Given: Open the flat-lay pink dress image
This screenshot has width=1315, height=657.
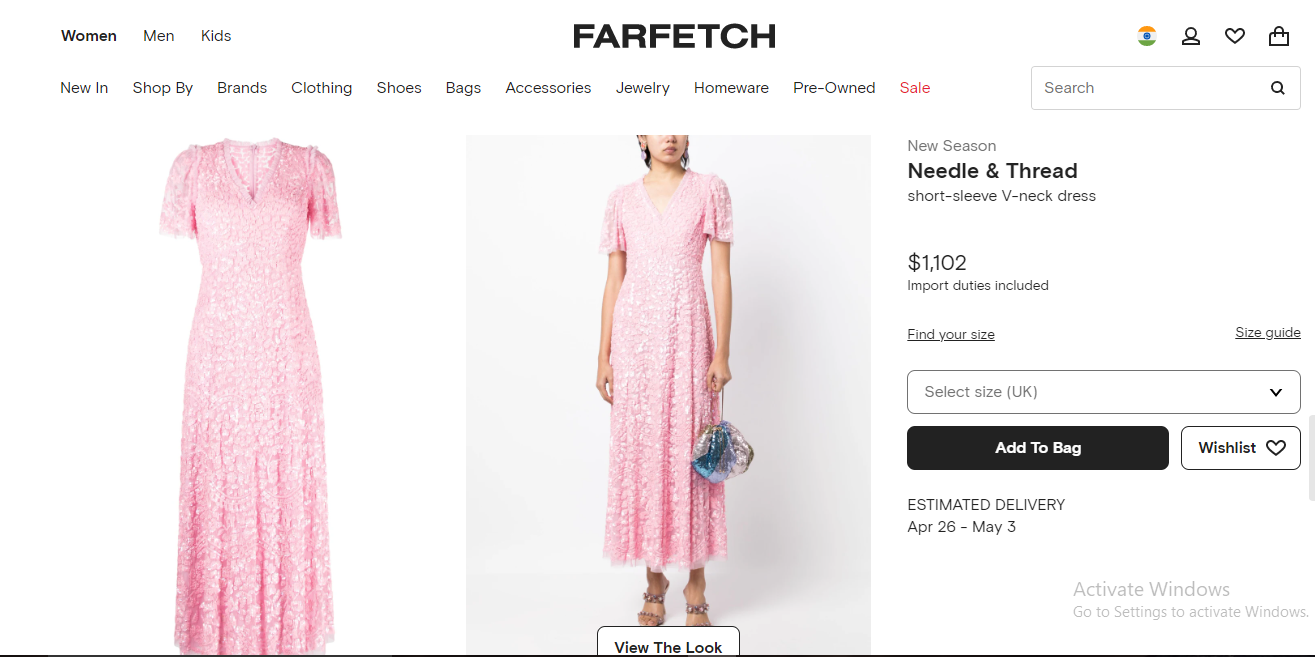Looking at the screenshot, I should pos(250,395).
